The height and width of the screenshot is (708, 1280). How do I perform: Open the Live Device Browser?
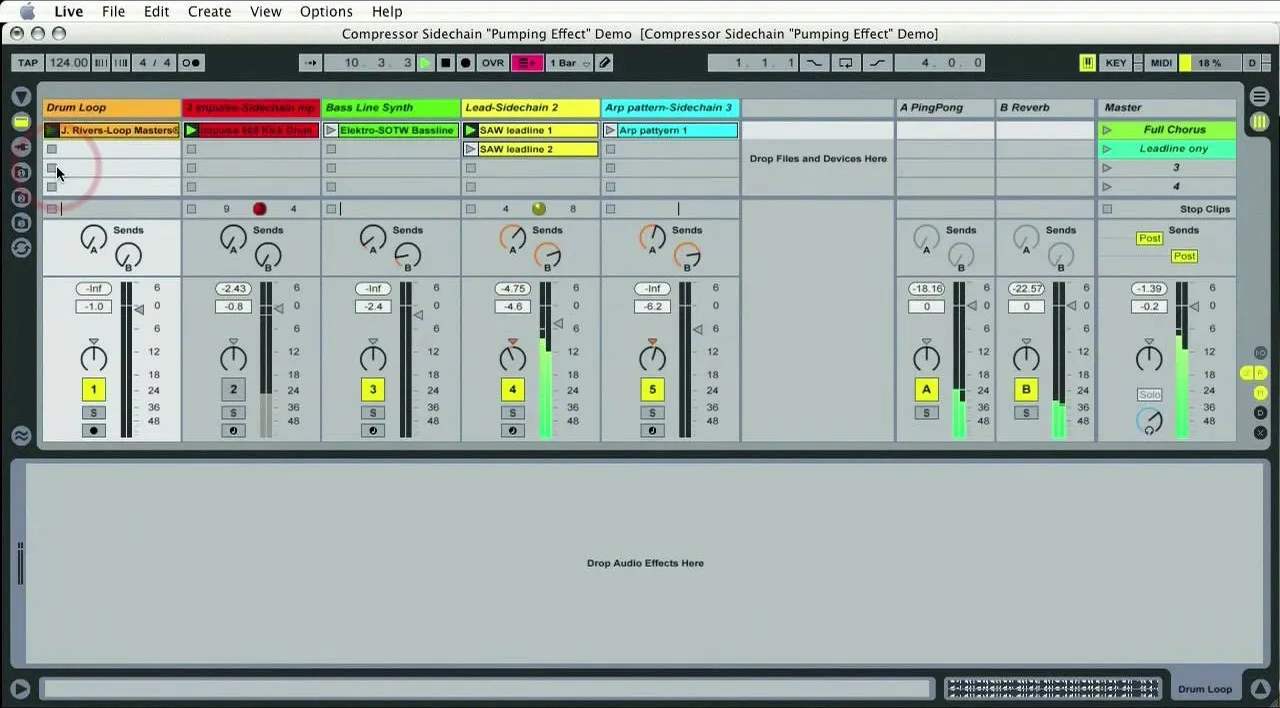21,122
